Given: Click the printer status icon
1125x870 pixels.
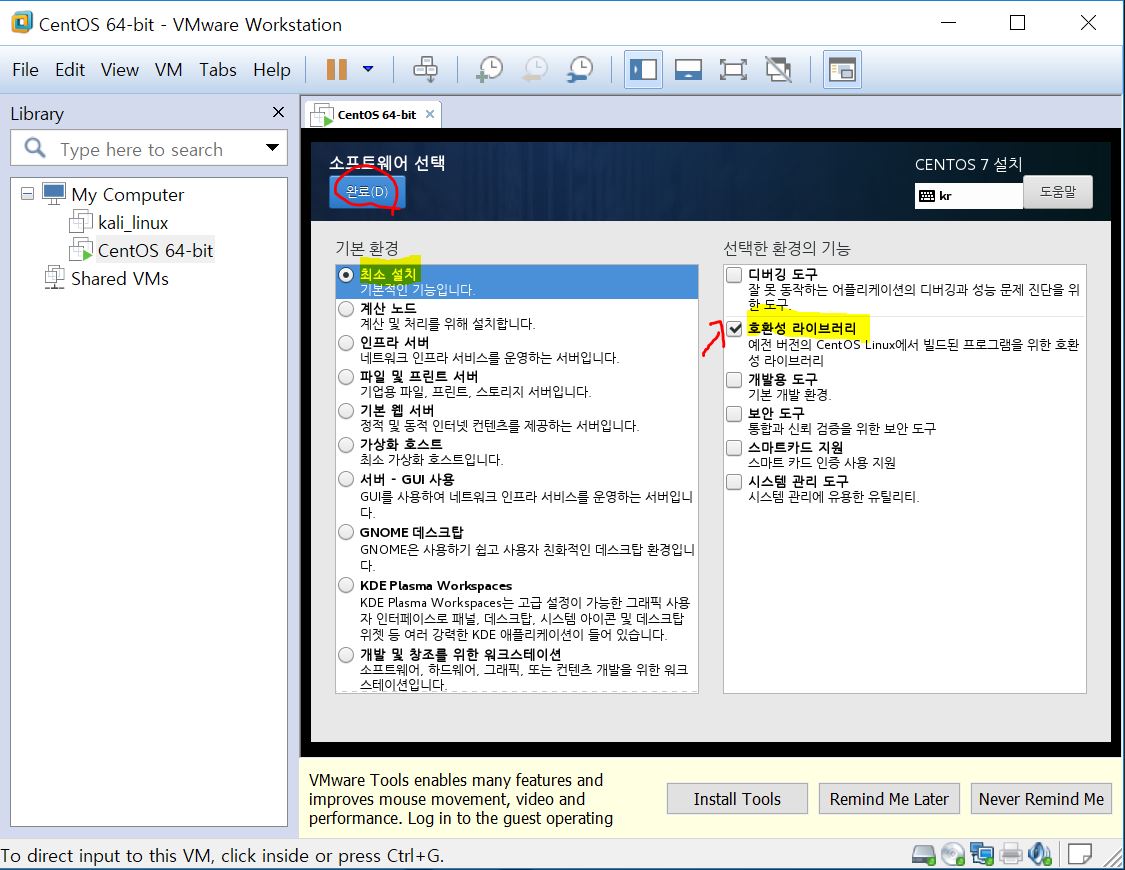Looking at the screenshot, I should tap(1010, 854).
